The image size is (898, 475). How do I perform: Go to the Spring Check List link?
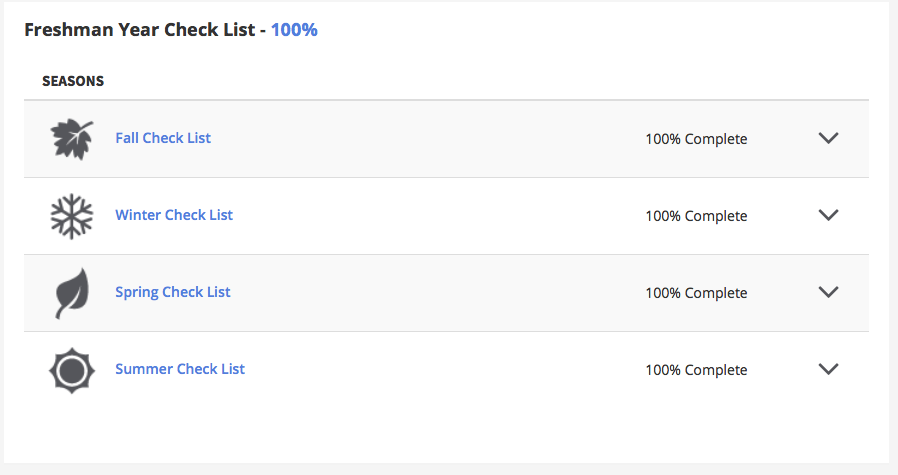tap(173, 292)
